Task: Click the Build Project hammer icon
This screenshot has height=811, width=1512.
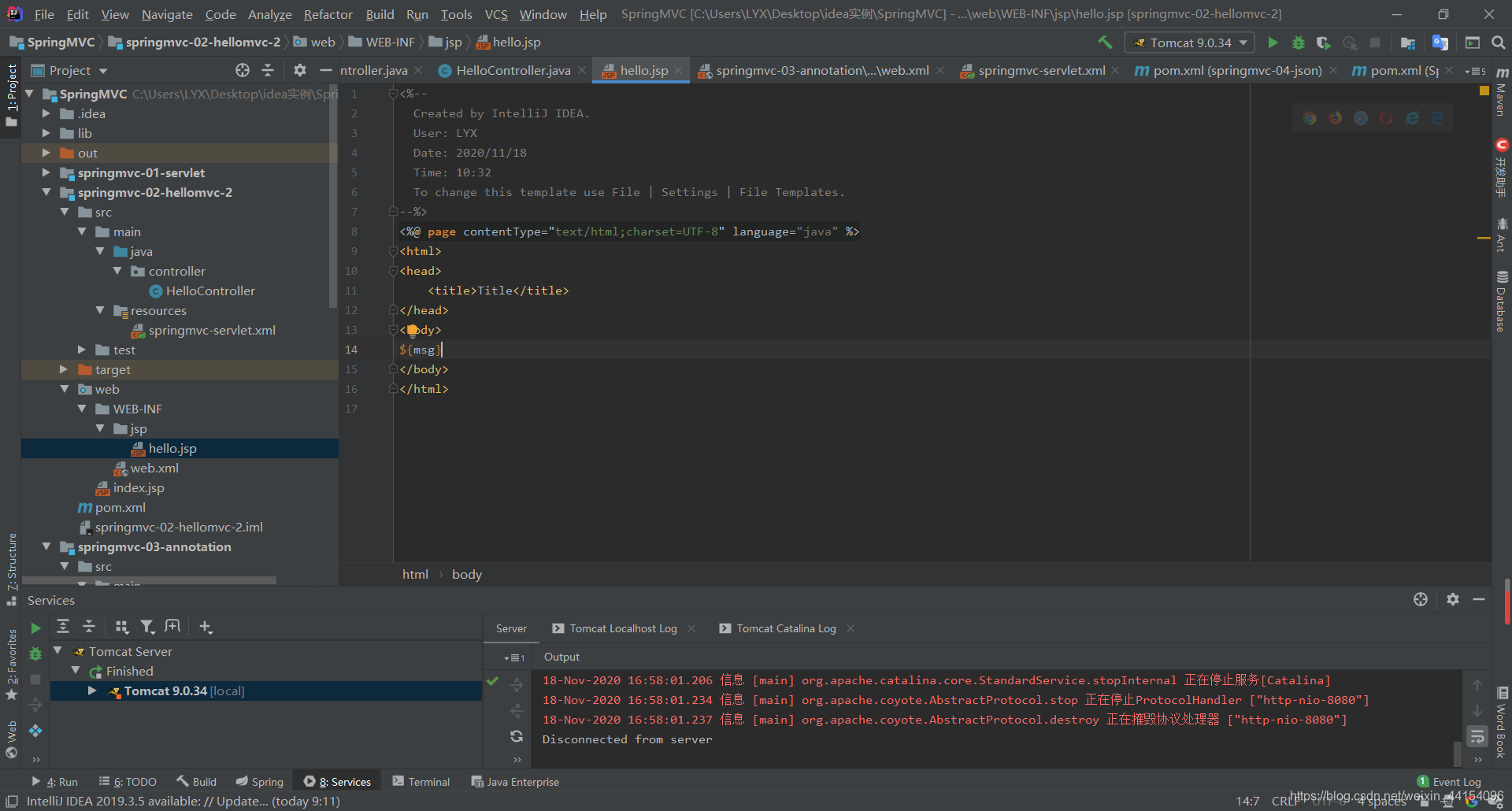Action: (1105, 43)
